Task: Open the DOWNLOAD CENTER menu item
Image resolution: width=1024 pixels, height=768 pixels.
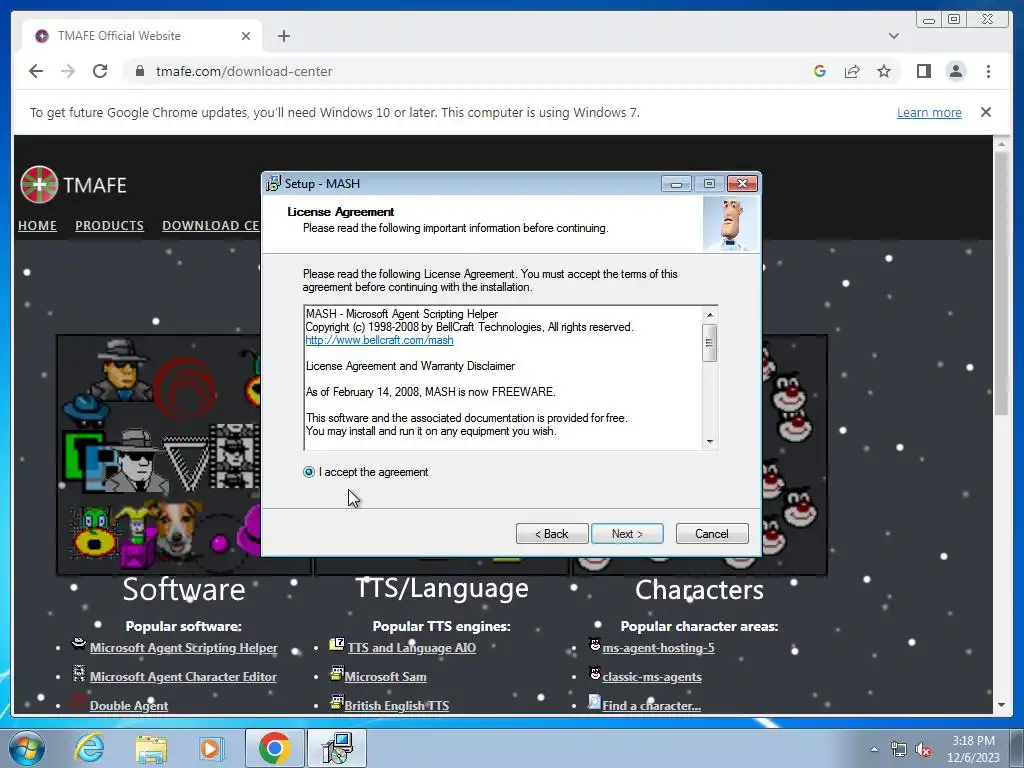Action: point(211,225)
